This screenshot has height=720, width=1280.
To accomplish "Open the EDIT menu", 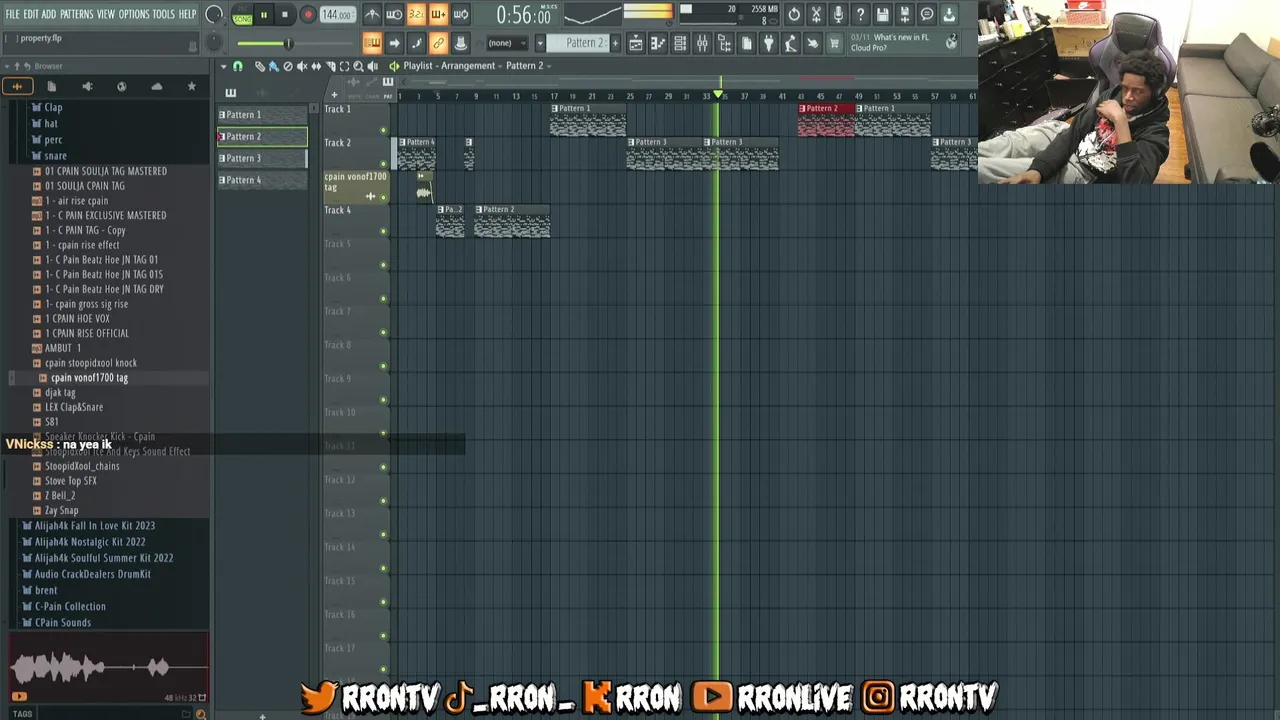I will [31, 14].
